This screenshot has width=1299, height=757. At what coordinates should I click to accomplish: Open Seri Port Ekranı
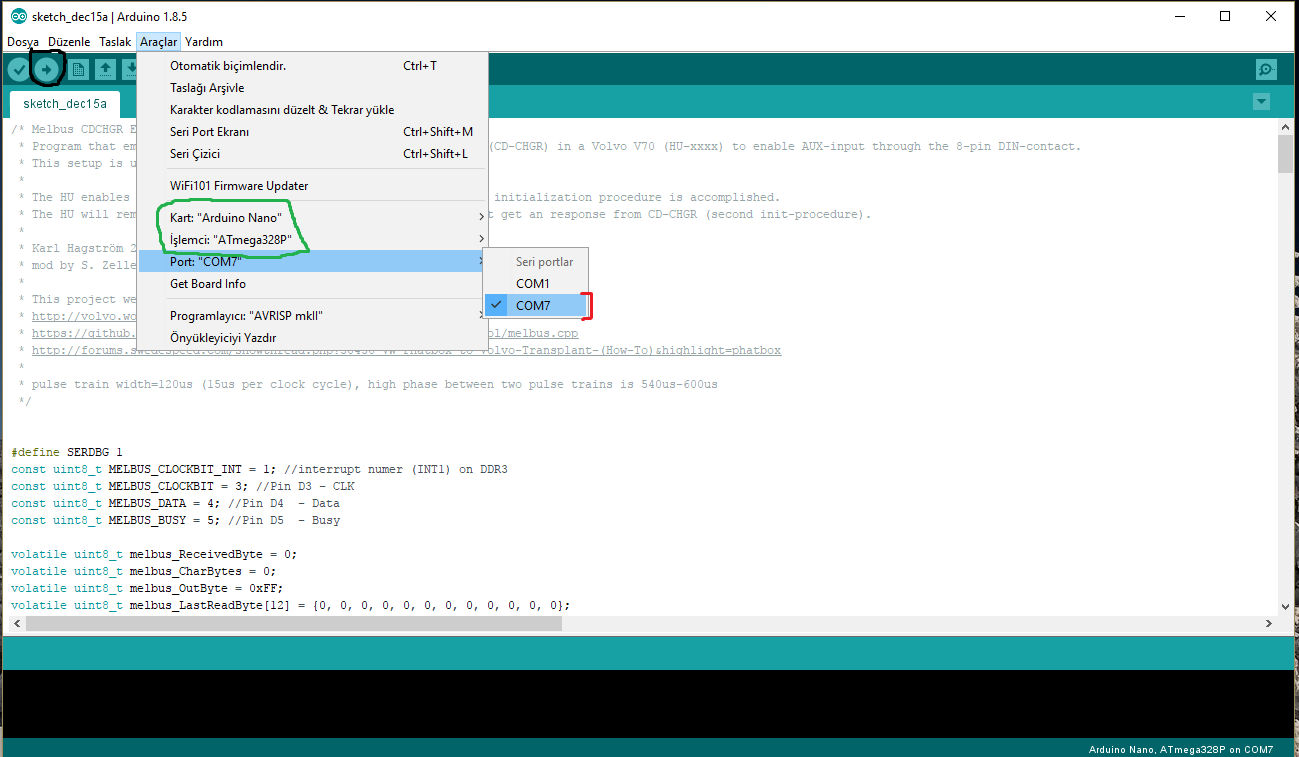(x=312, y=132)
